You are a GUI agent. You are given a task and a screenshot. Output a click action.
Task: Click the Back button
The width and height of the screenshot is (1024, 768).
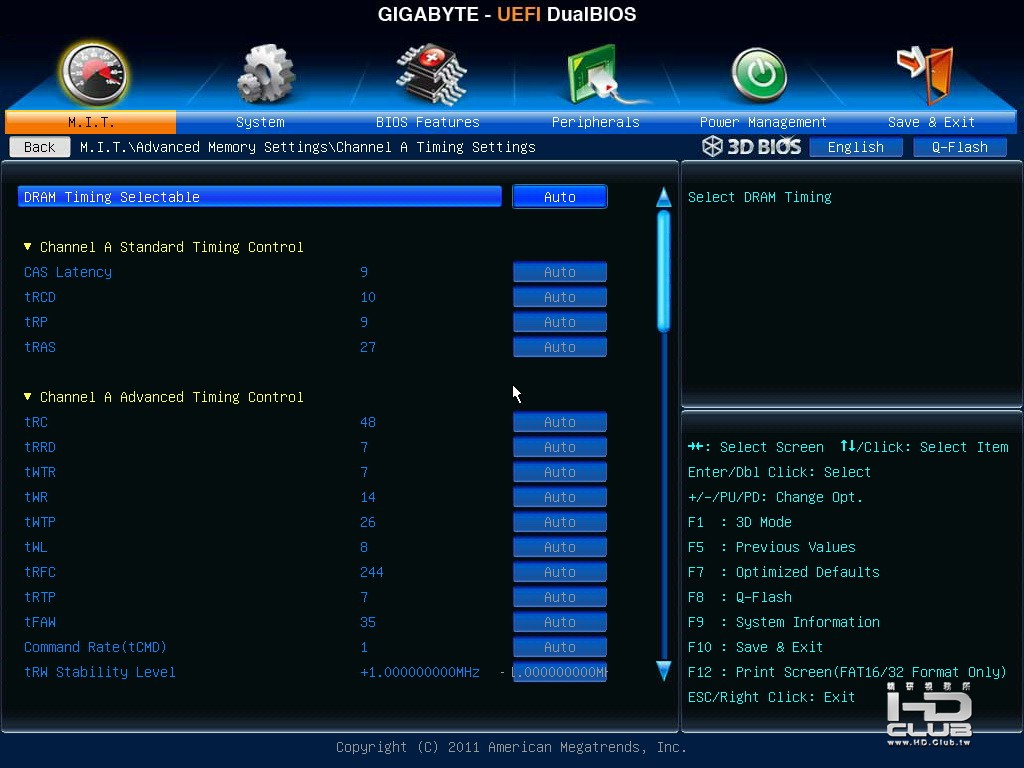pyautogui.click(x=40, y=147)
